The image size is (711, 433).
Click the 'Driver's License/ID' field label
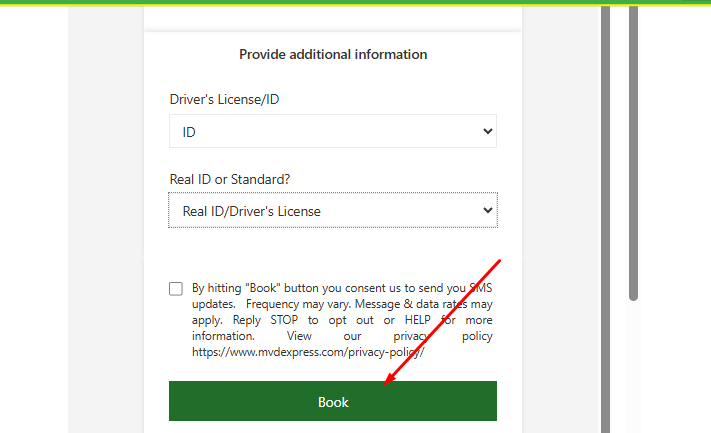[x=224, y=99]
